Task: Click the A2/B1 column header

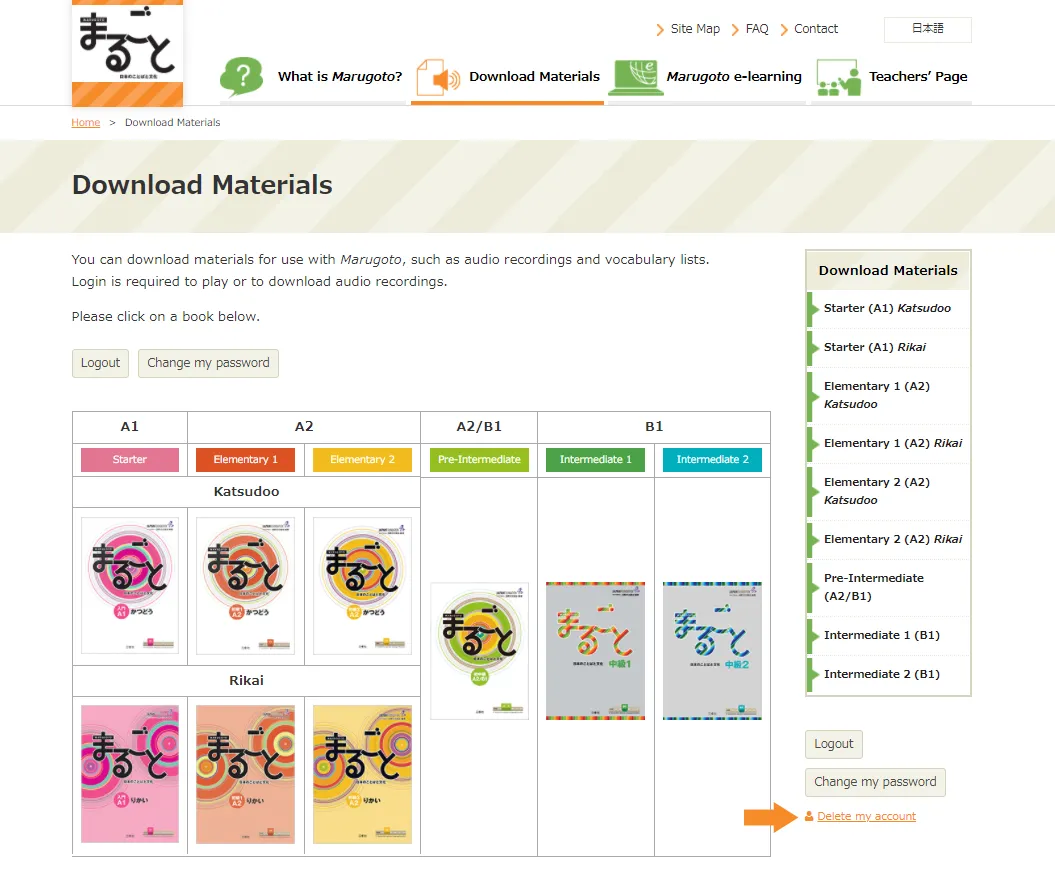Action: point(479,427)
